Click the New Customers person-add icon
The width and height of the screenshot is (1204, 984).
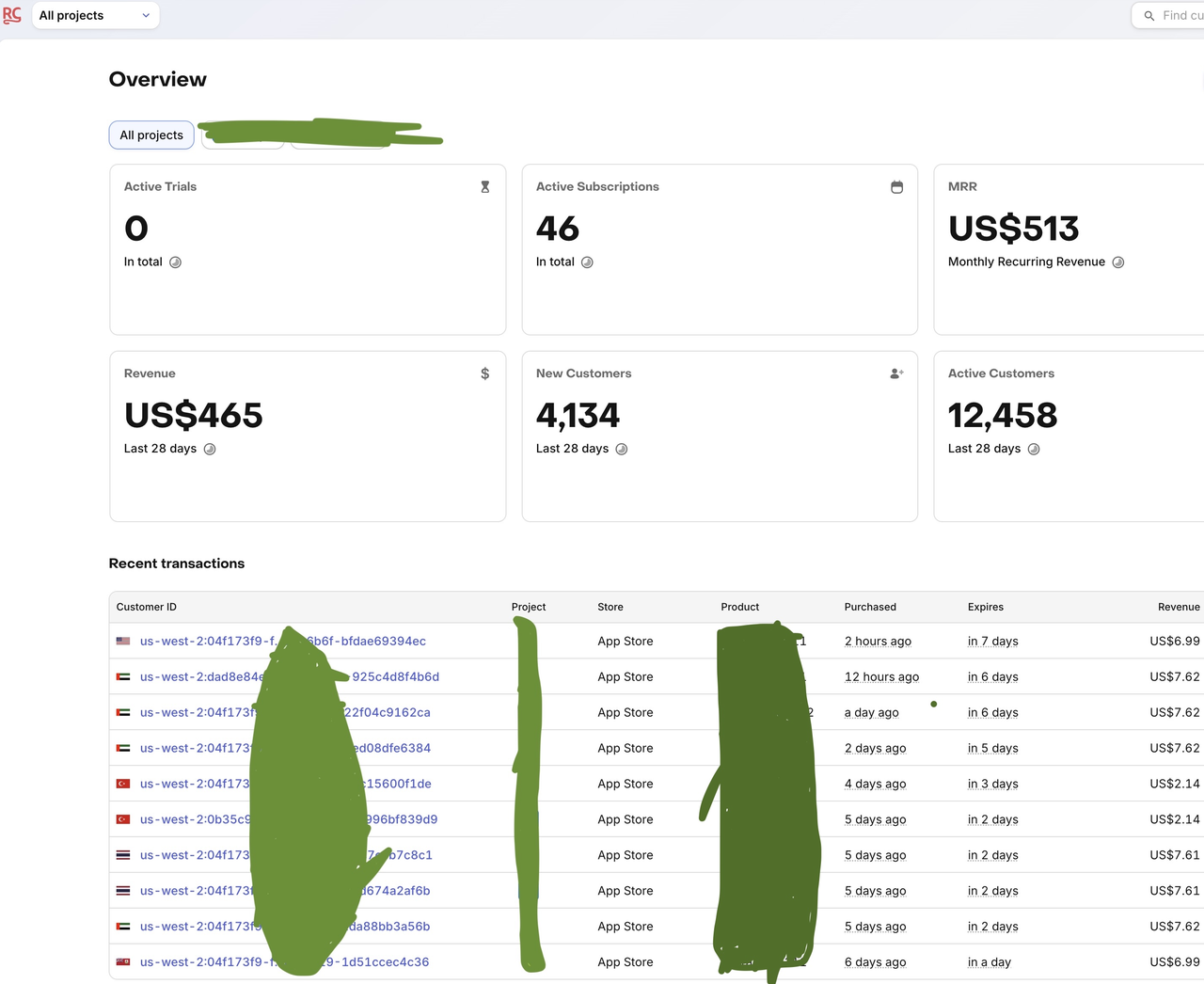[897, 373]
